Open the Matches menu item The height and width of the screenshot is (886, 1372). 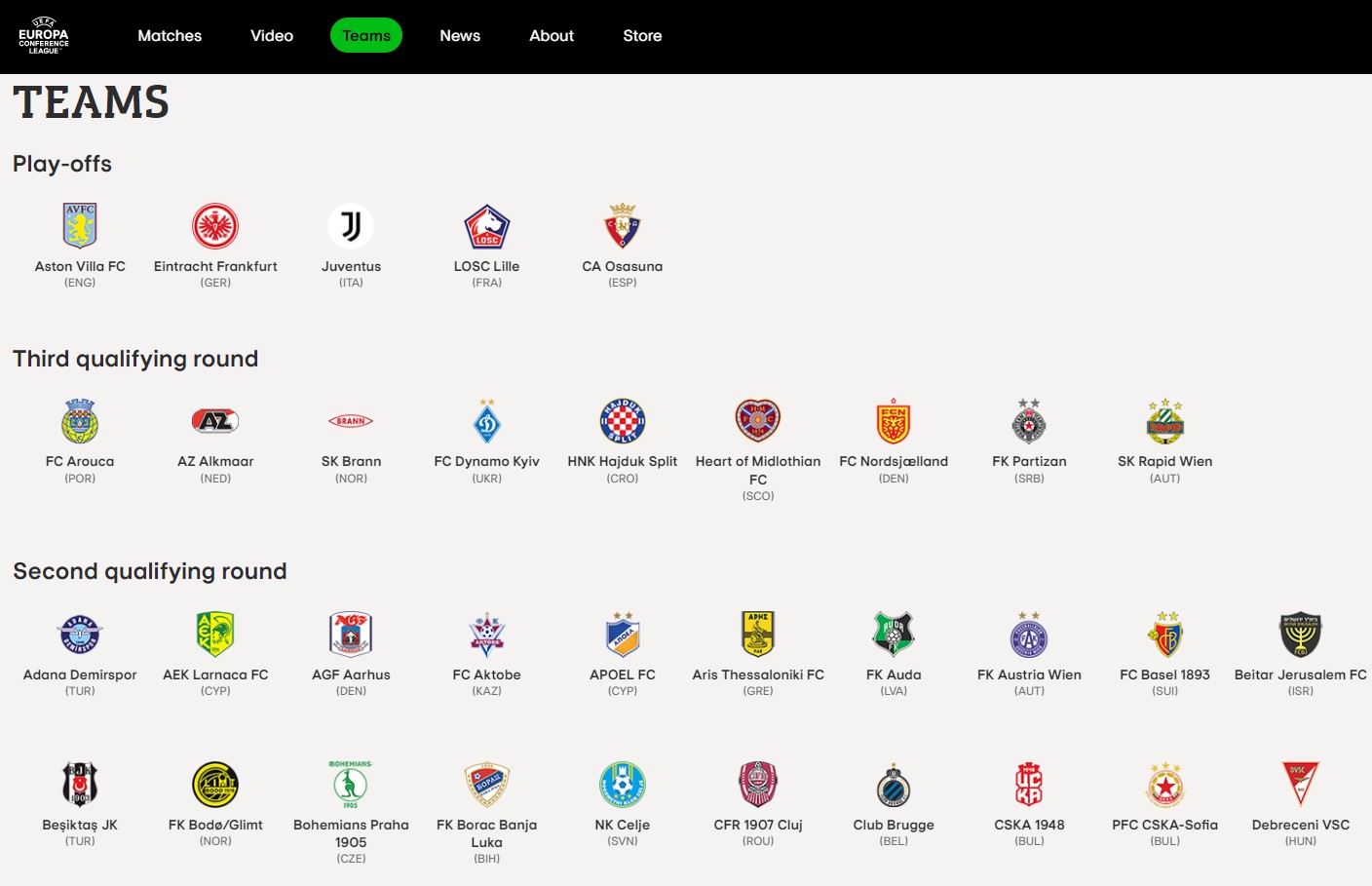coord(170,36)
